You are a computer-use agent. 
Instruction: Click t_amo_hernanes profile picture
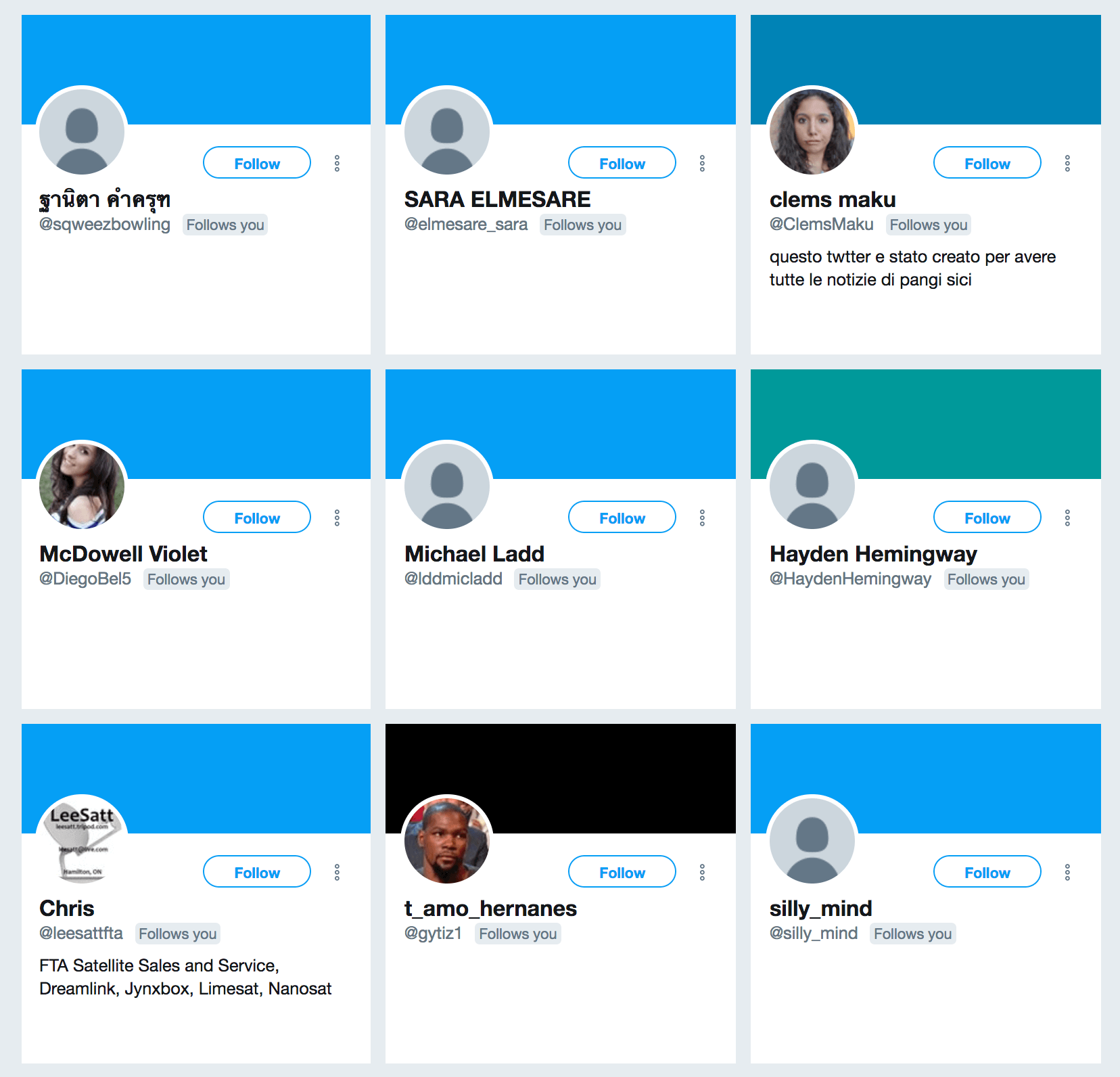(447, 840)
